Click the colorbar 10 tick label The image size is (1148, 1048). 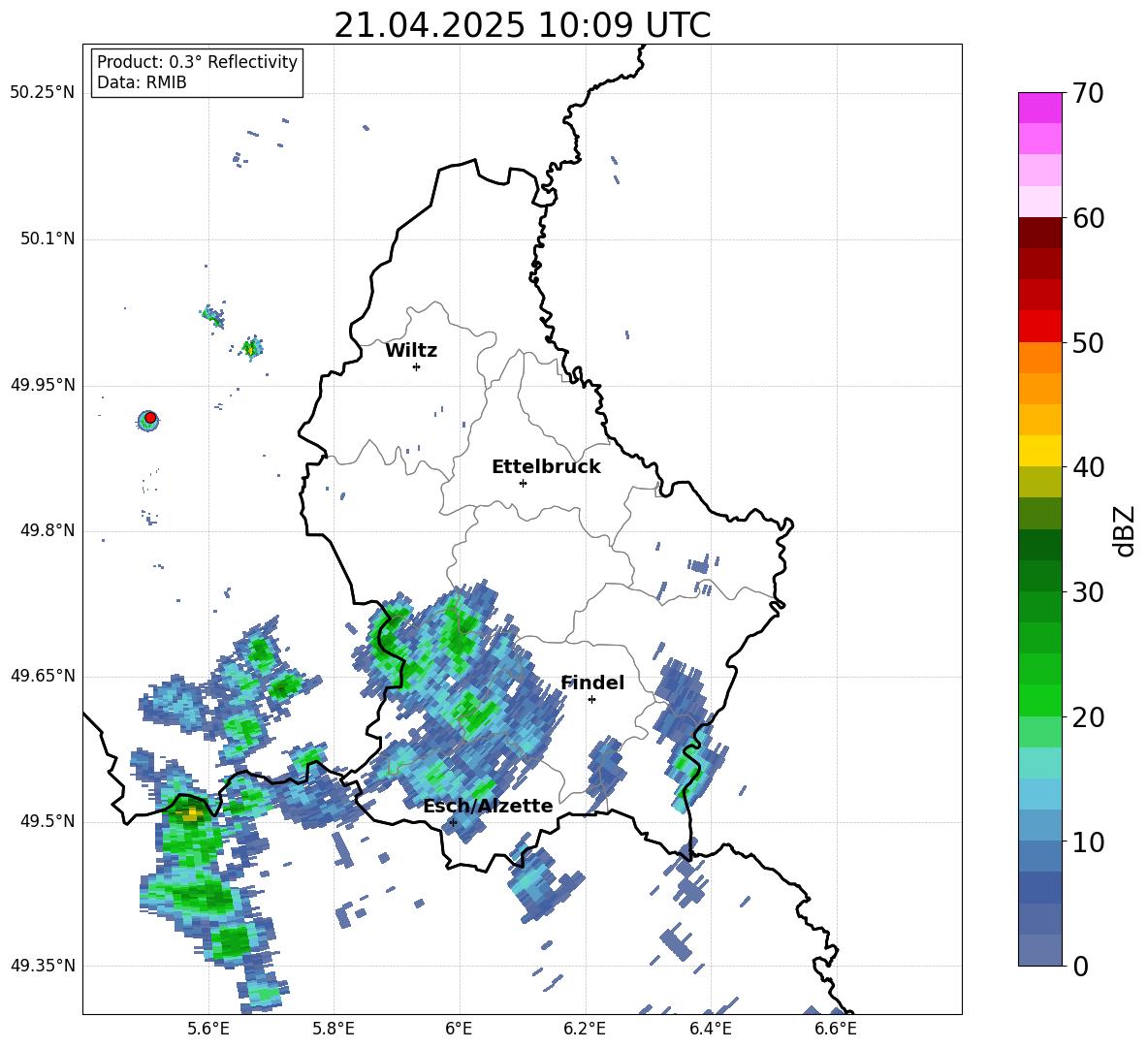click(1089, 842)
